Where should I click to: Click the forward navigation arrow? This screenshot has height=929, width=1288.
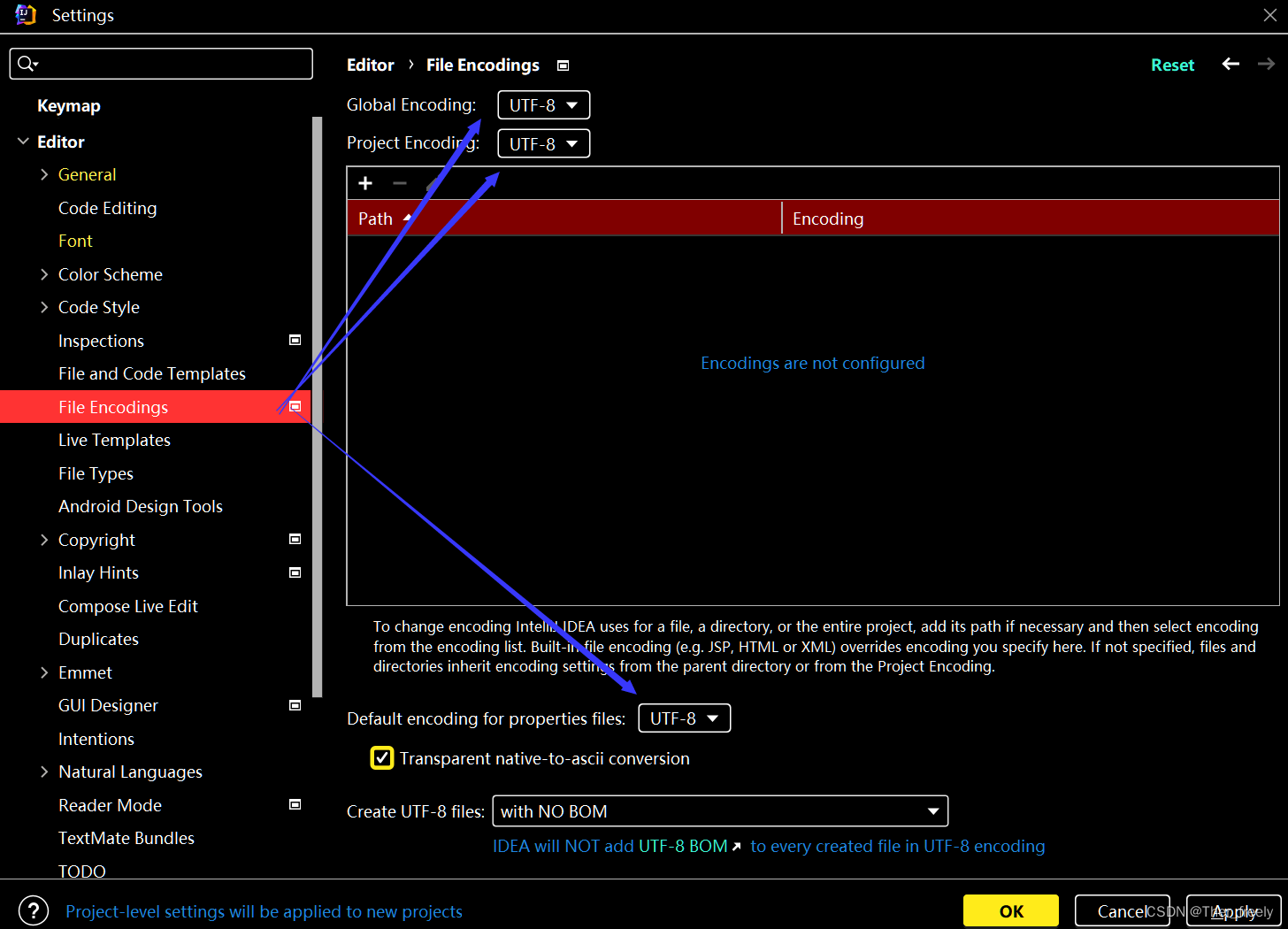click(x=1267, y=64)
